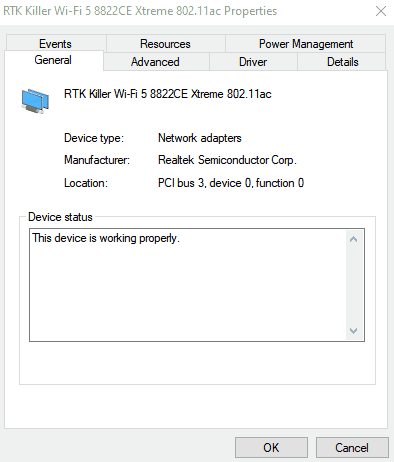Click the 'Network adapters' device type value

(x=200, y=138)
